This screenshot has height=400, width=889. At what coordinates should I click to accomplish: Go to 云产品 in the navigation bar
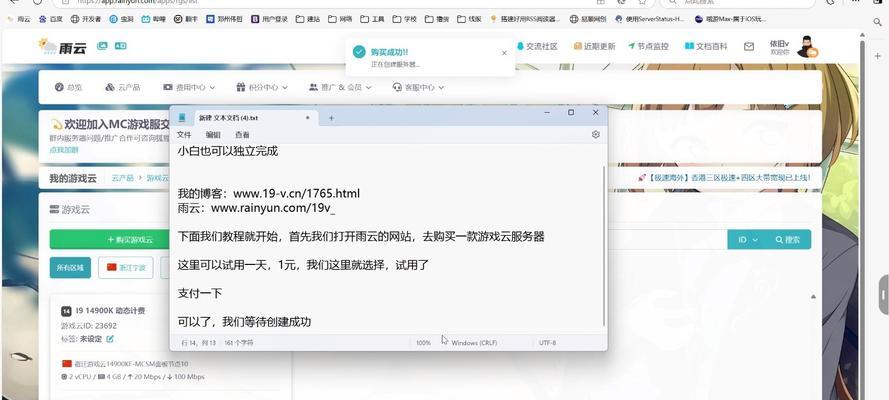(x=122, y=87)
